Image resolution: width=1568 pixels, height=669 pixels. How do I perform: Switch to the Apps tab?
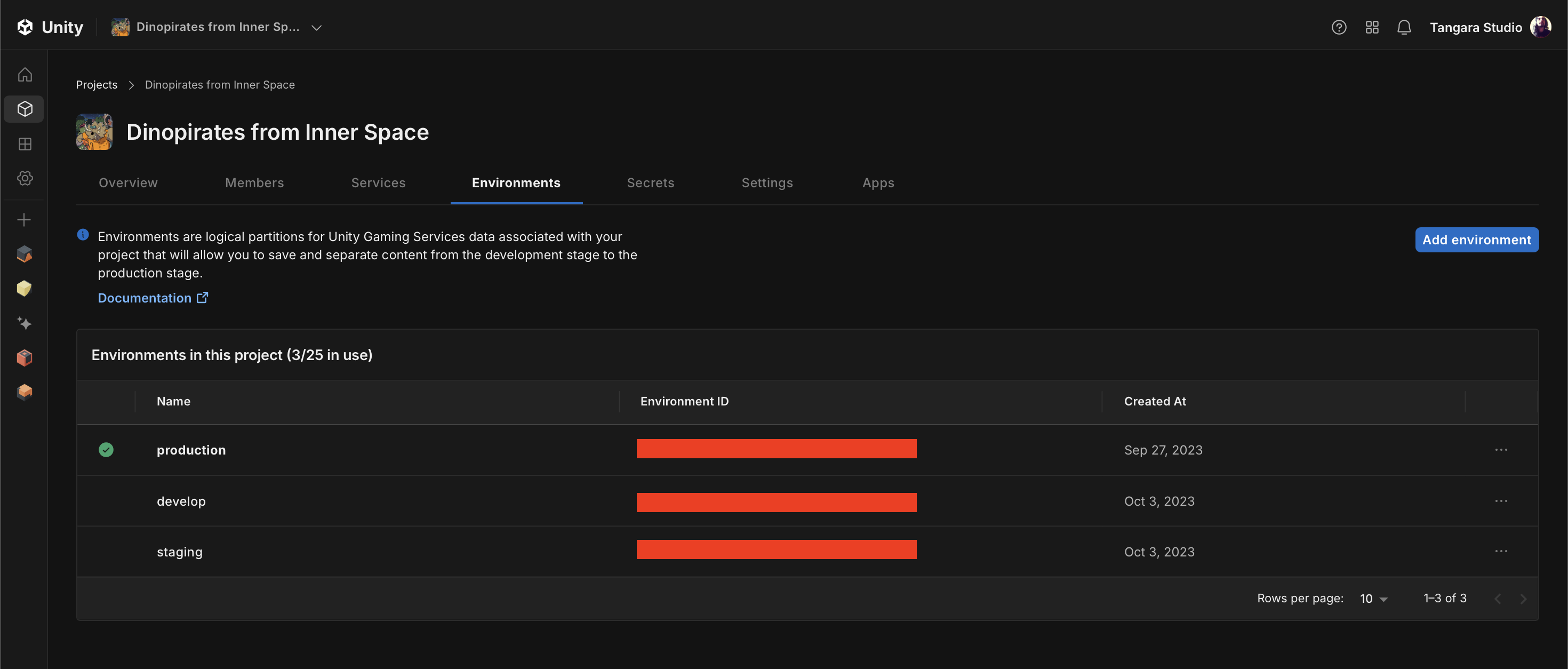[878, 183]
